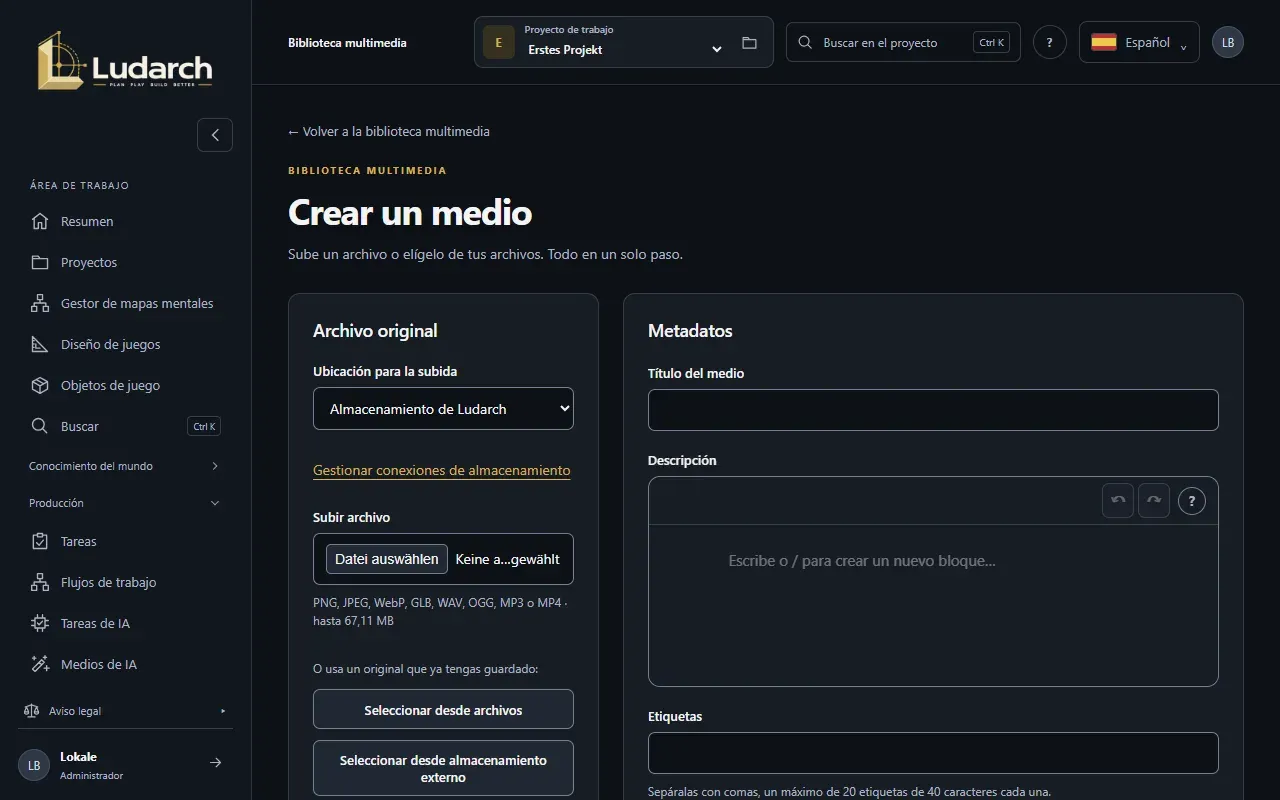Open editor help question mark icon
This screenshot has width=1280, height=800.
pyautogui.click(x=1191, y=500)
